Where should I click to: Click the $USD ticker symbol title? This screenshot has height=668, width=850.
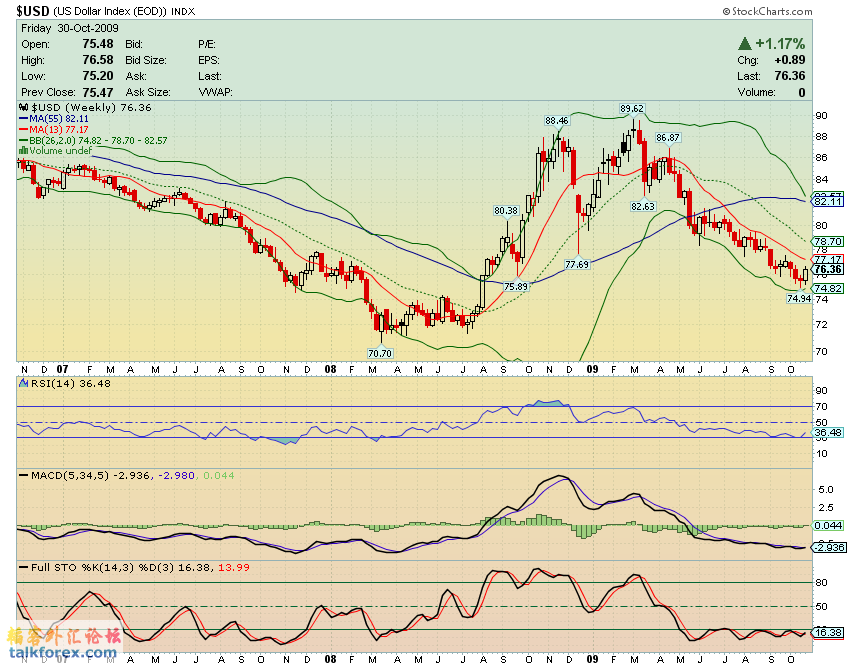coord(33,11)
